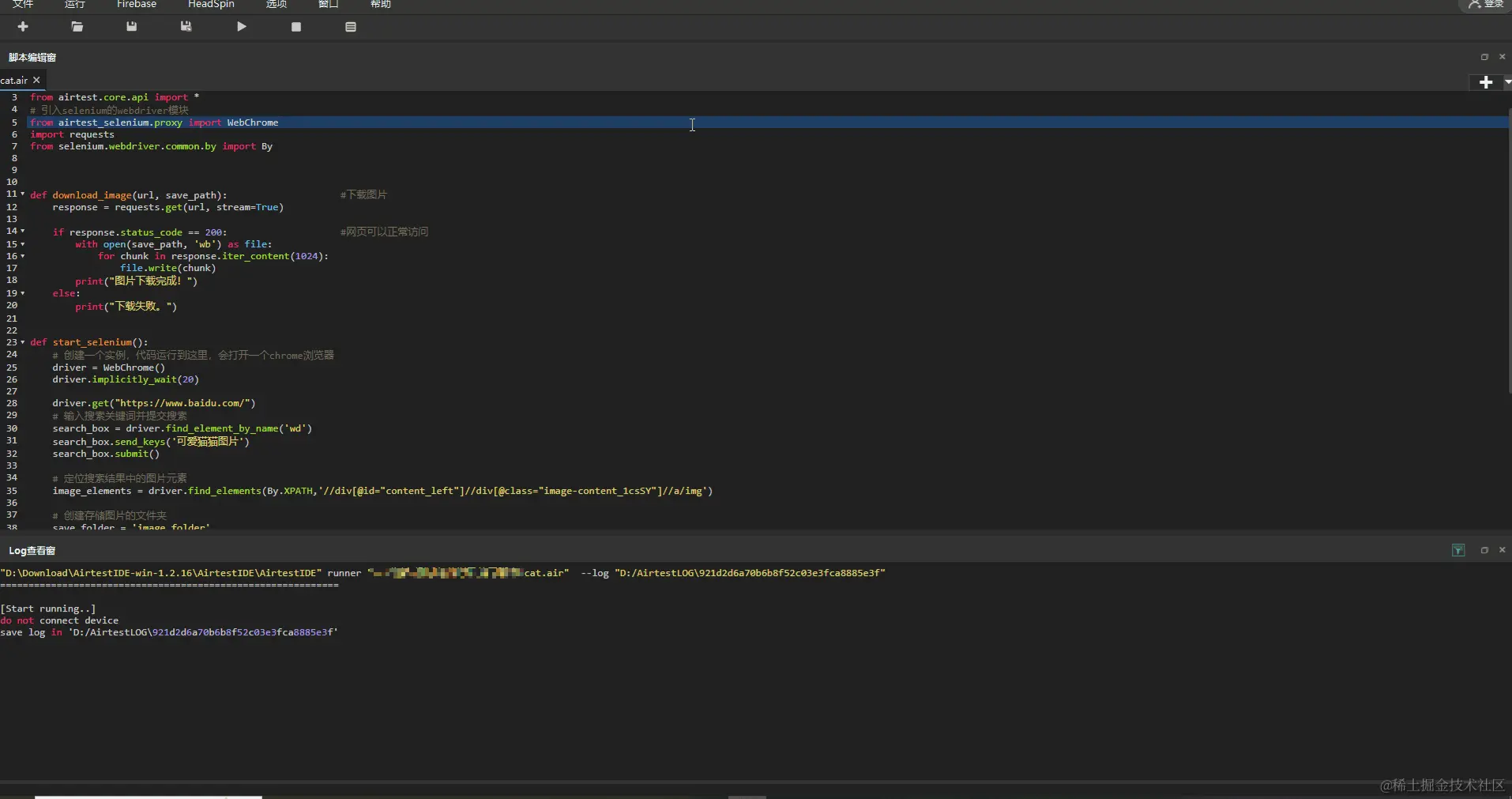This screenshot has height=799, width=1512.
Task: Click the 'do not connect device' log line
Action: [59, 620]
